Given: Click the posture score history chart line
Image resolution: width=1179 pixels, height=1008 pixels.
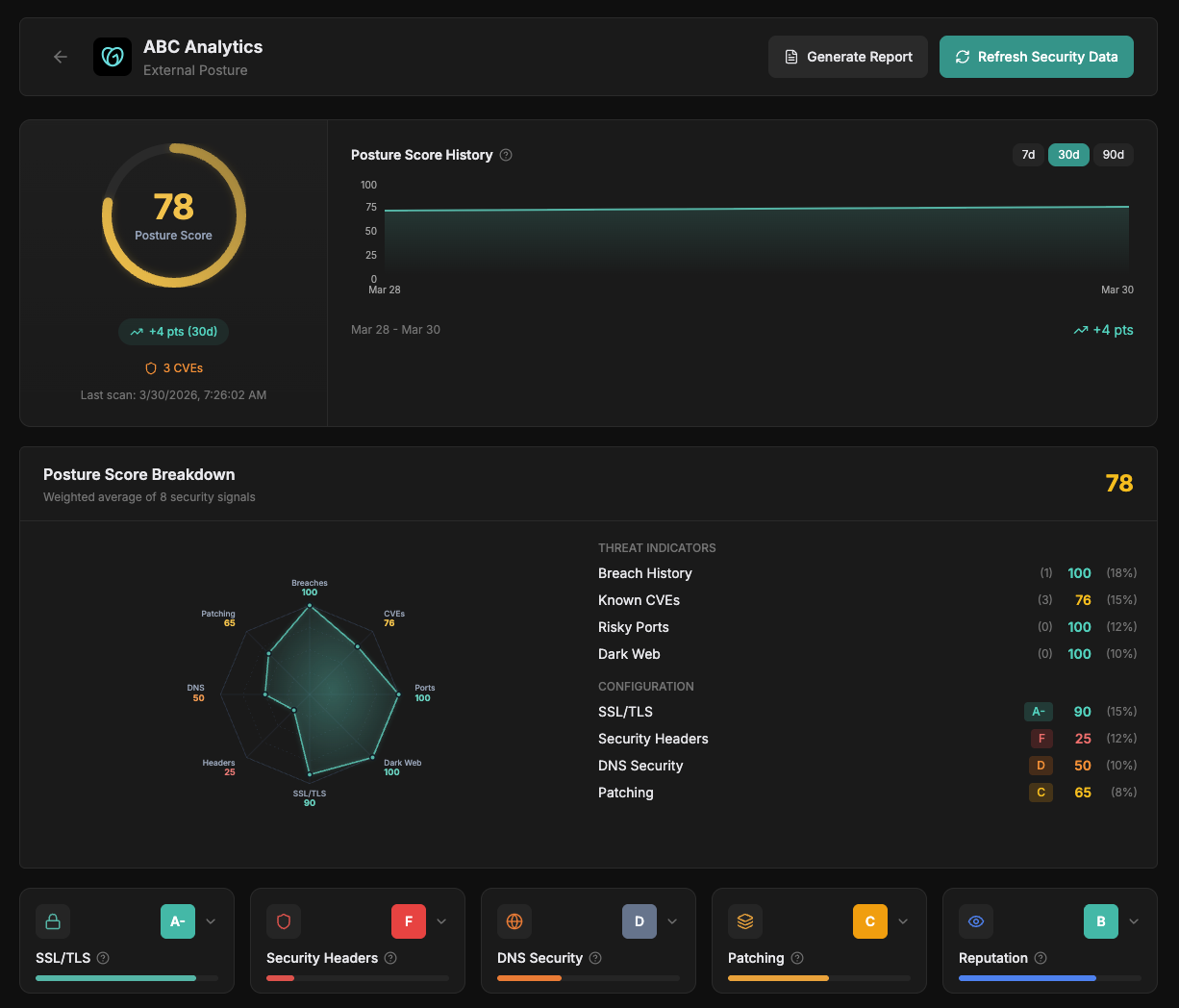Looking at the screenshot, I should coord(757,209).
